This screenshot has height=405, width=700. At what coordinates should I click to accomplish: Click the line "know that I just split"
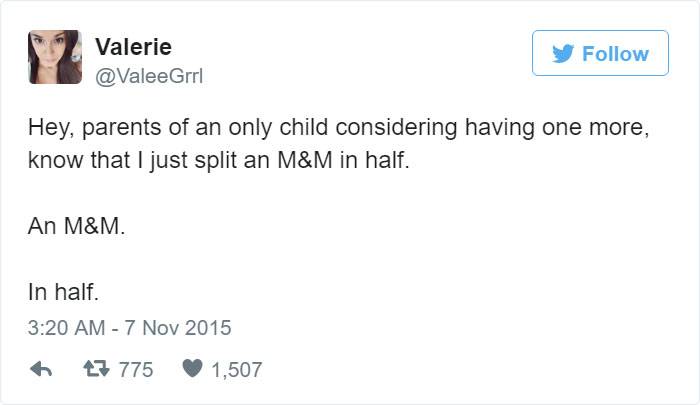[x=218, y=160]
